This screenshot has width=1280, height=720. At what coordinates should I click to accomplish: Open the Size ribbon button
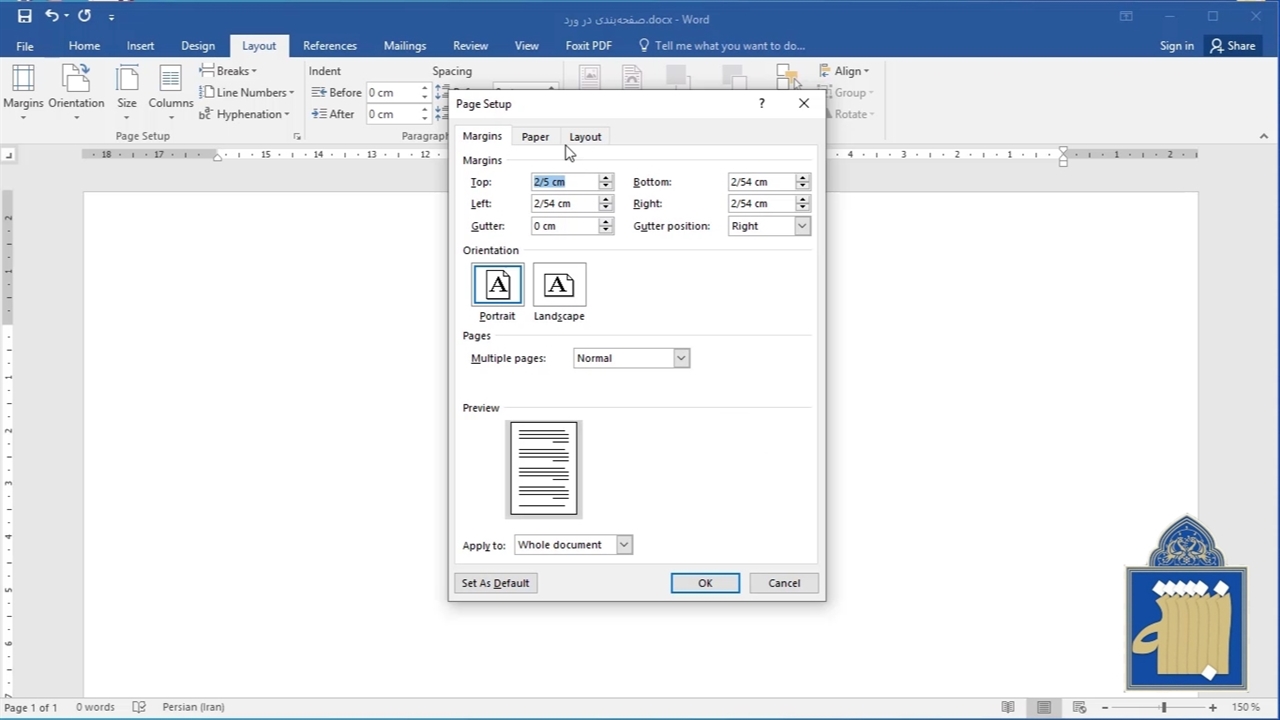pyautogui.click(x=127, y=90)
